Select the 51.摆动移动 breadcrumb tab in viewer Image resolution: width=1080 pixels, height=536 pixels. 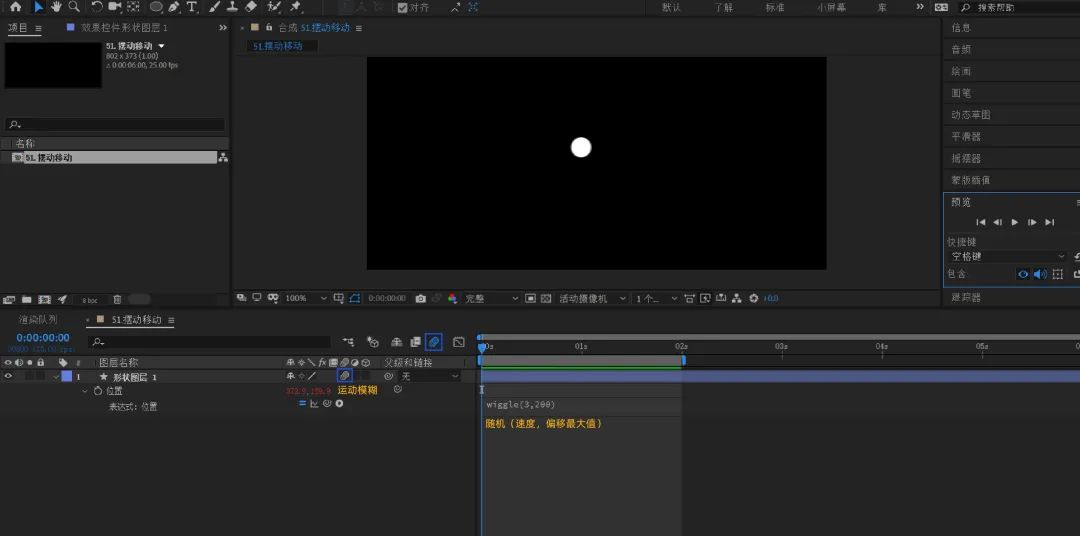(278, 46)
